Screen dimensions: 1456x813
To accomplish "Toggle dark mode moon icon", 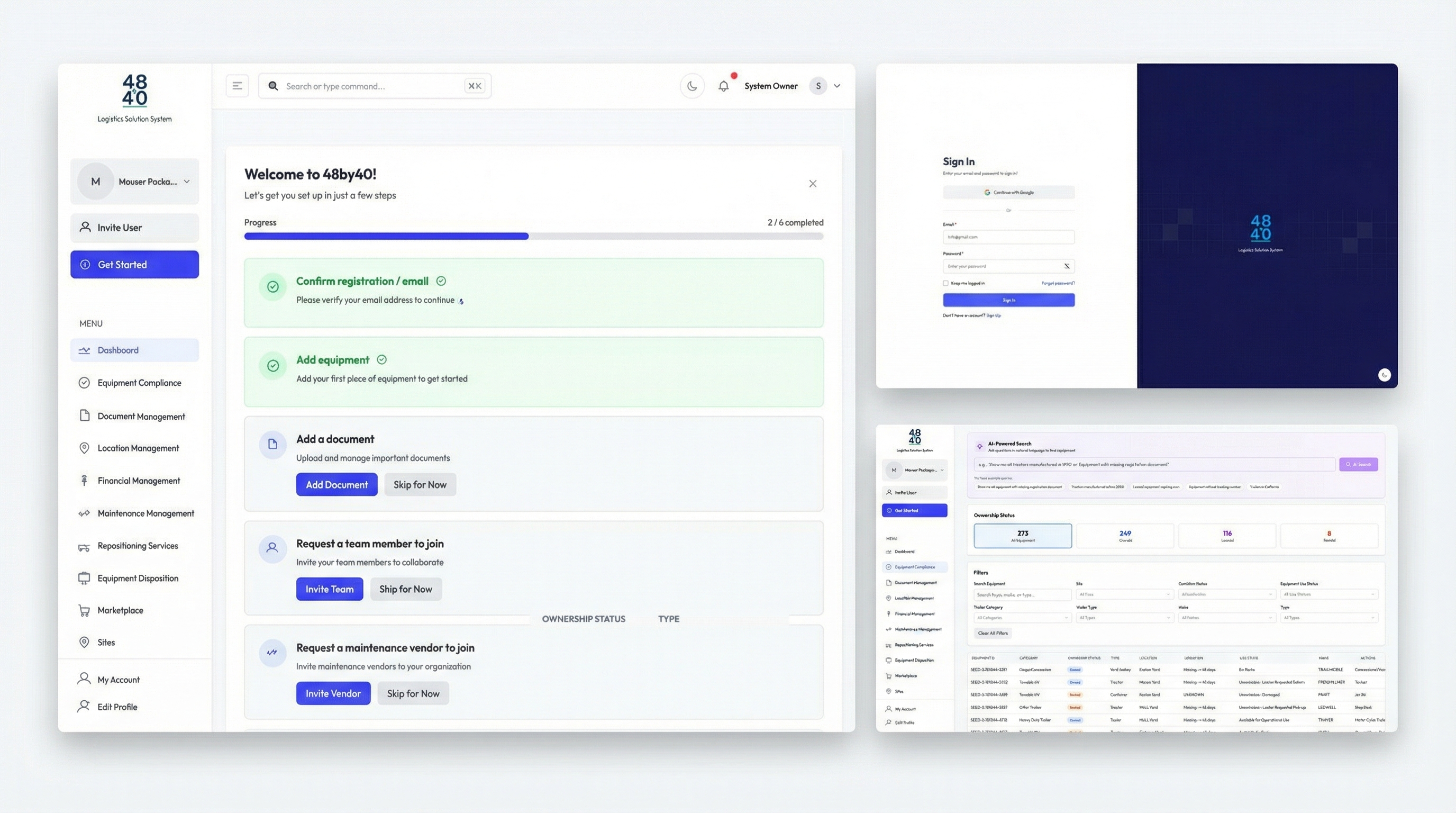I will (692, 86).
